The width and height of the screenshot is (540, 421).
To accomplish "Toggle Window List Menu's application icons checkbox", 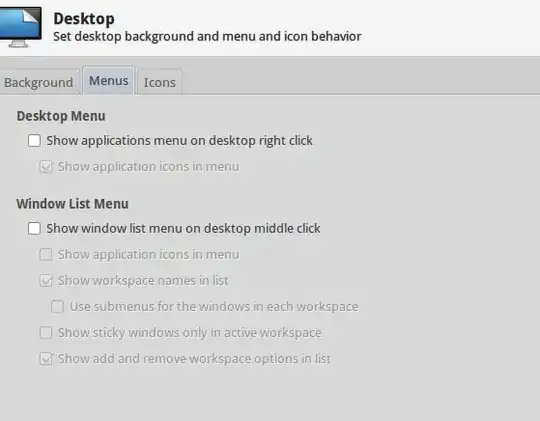I will (46, 255).
